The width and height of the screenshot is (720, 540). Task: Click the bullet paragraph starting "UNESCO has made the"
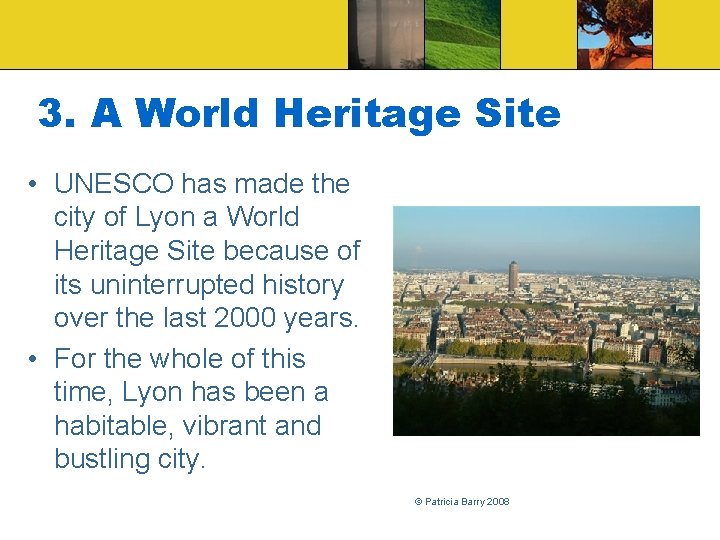[207, 250]
